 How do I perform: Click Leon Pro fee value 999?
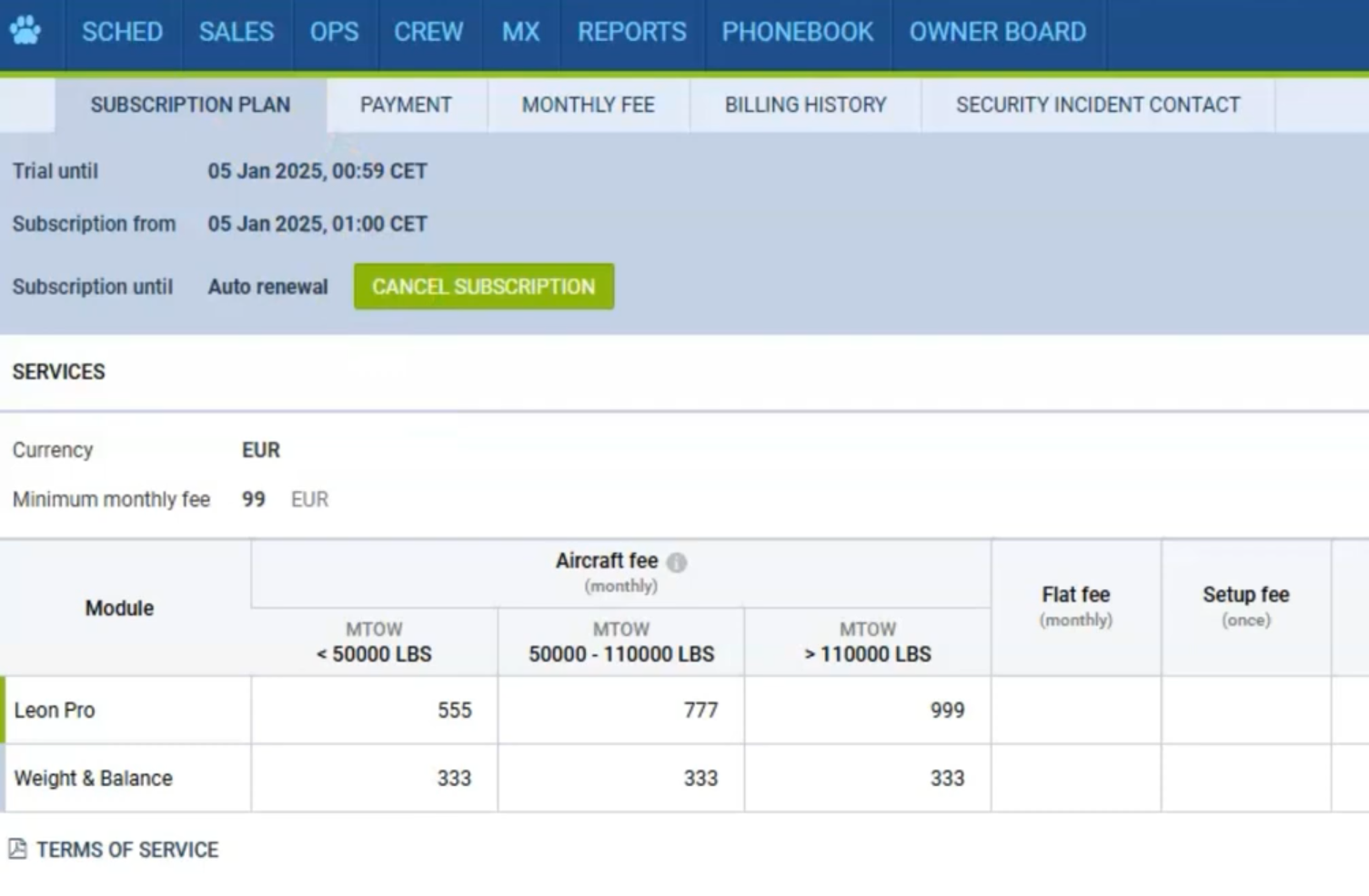click(948, 710)
